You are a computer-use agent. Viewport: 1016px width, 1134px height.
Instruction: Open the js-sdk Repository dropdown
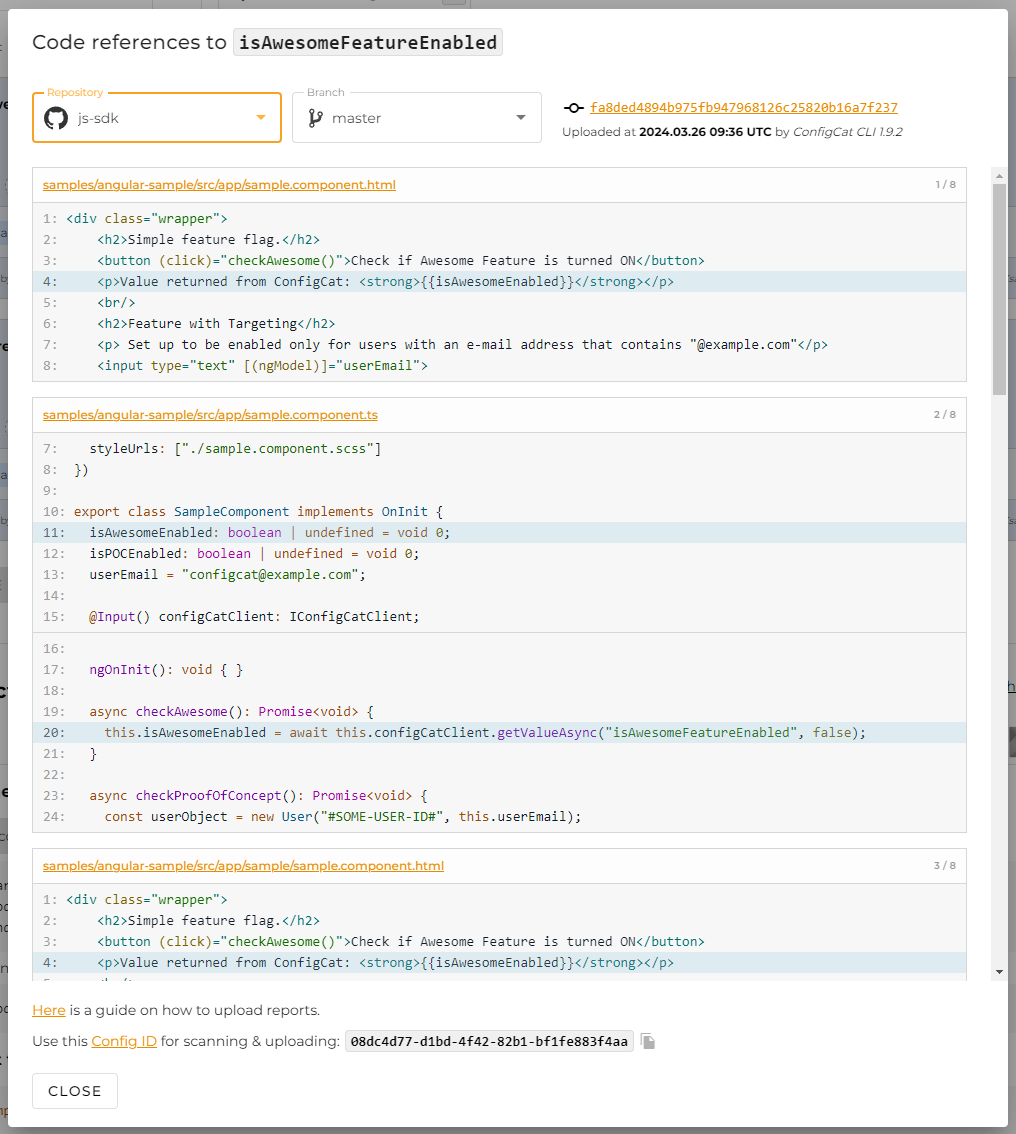156,117
